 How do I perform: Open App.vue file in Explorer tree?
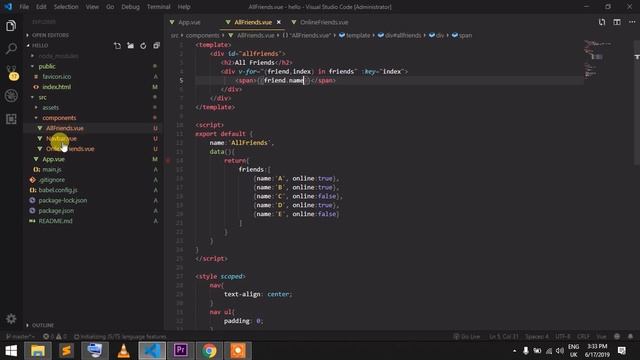[53, 159]
